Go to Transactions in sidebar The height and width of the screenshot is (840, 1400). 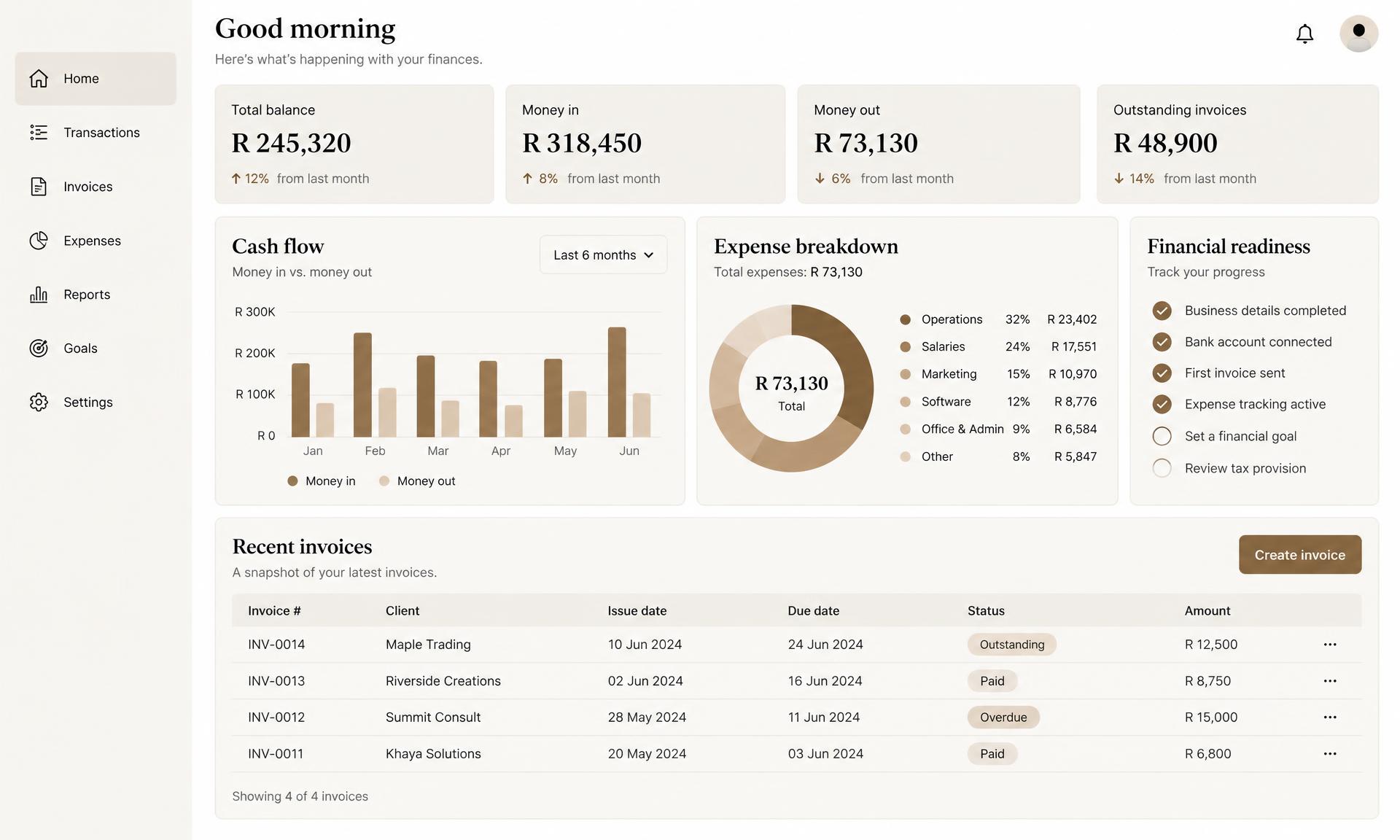click(96, 132)
